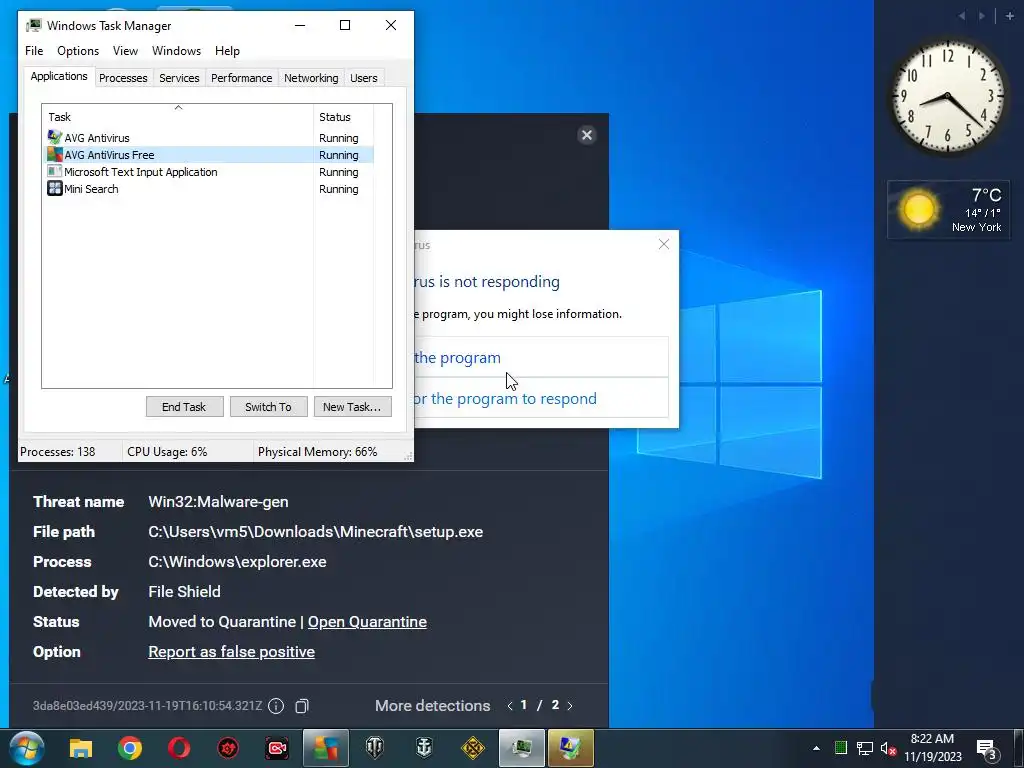
Task: Open the New York weather gadget
Action: tap(948, 210)
